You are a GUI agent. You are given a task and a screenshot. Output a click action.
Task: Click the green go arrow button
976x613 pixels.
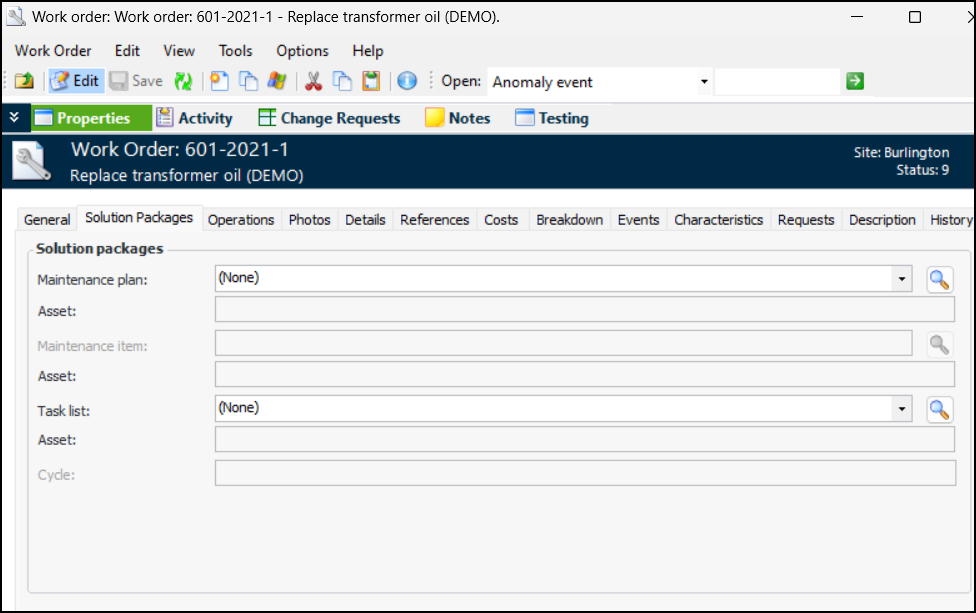(854, 82)
